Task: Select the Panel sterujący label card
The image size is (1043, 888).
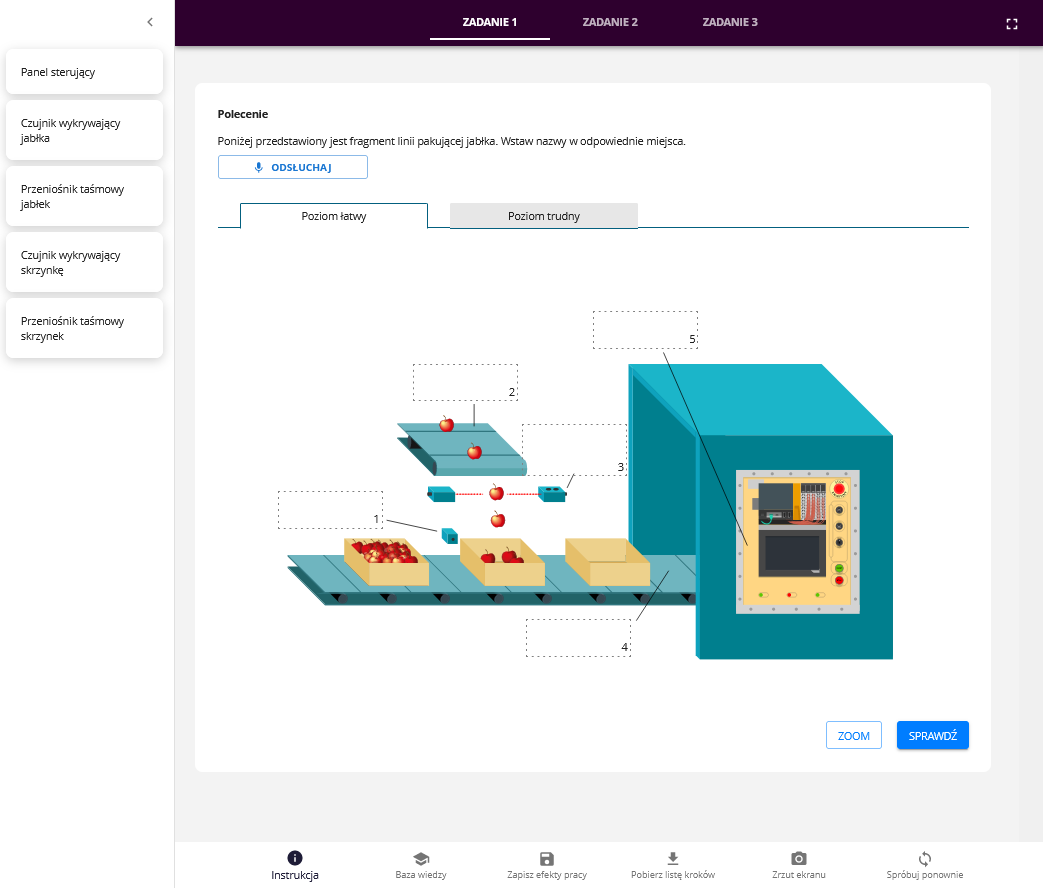Action: (x=84, y=72)
